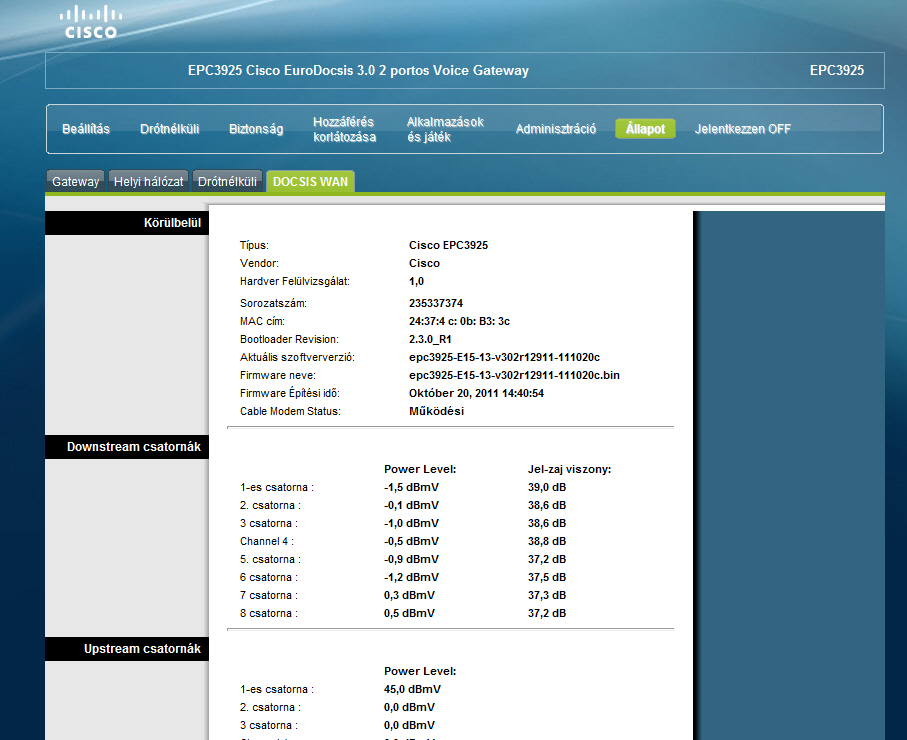Image resolution: width=907 pixels, height=740 pixels.
Task: Click downstream Power Level column heading
Action: pos(420,469)
